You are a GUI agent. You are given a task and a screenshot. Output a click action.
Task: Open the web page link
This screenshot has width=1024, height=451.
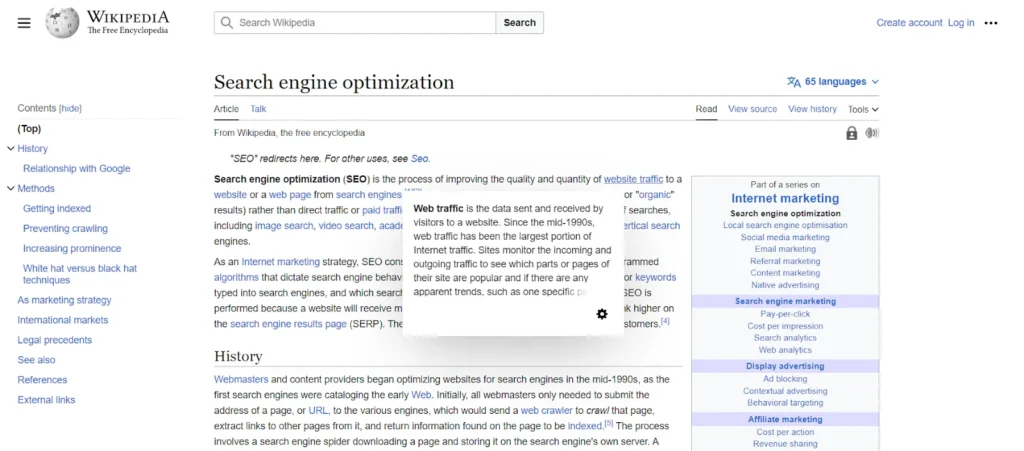[290, 194]
